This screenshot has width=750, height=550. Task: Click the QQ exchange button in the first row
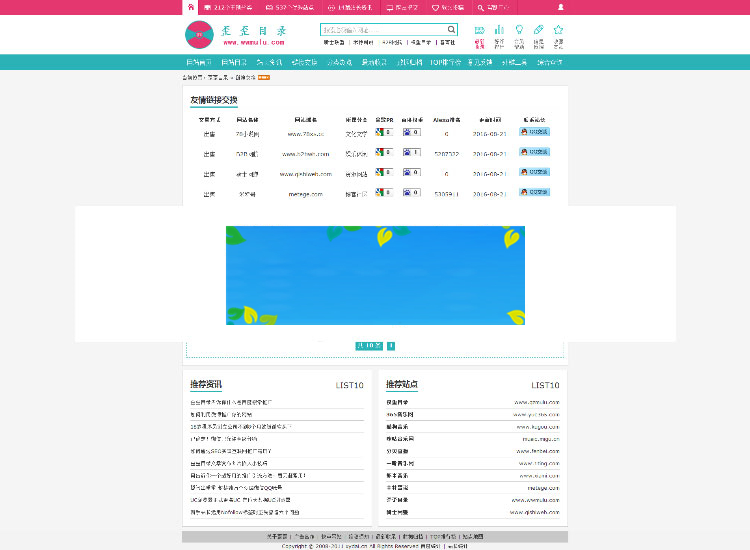pyautogui.click(x=535, y=131)
